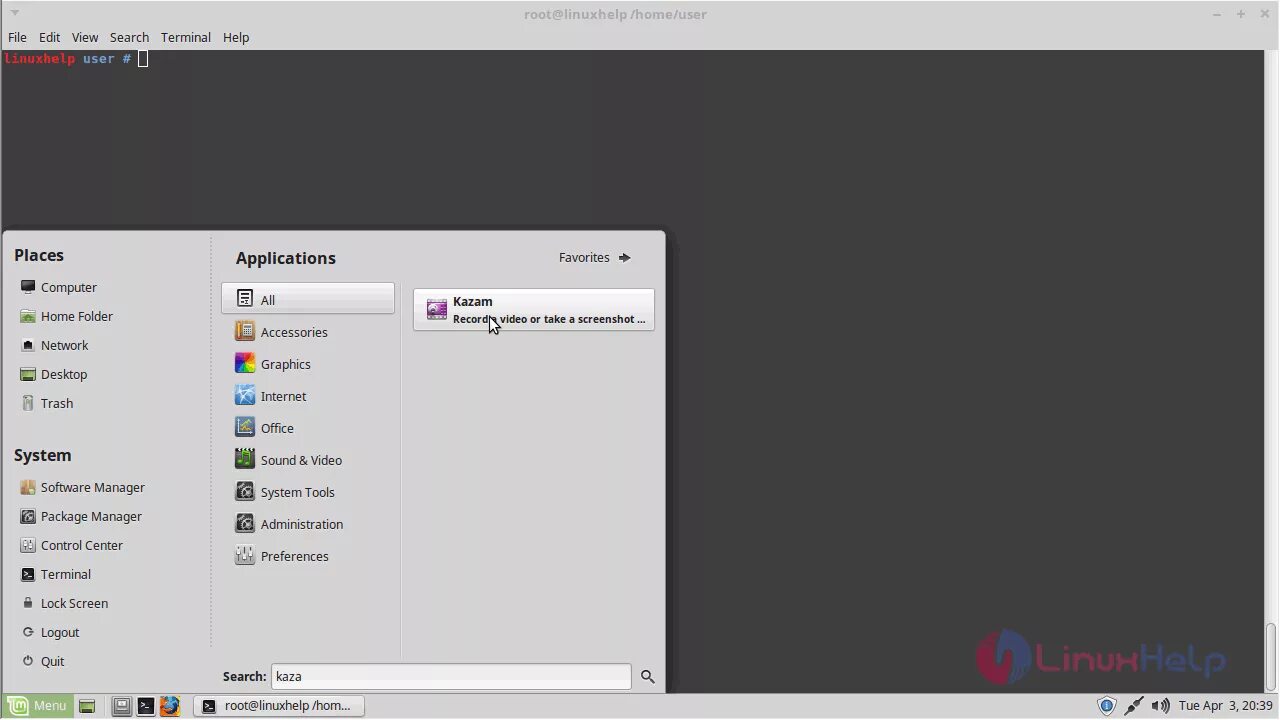Viewport: 1280px width, 720px height.
Task: Click Lock Screen in System section
Action: click(x=74, y=603)
